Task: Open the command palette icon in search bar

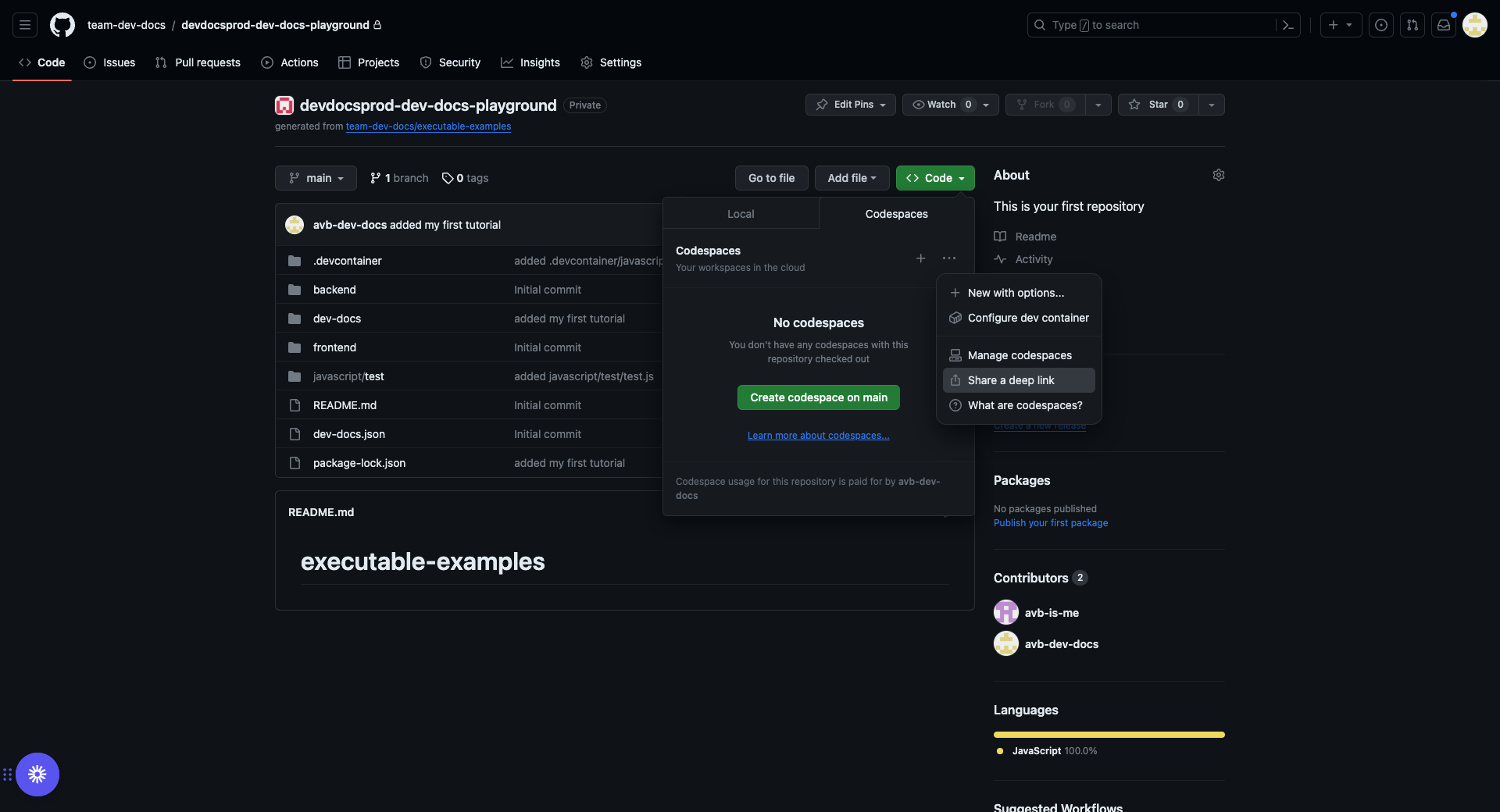Action: click(1288, 24)
